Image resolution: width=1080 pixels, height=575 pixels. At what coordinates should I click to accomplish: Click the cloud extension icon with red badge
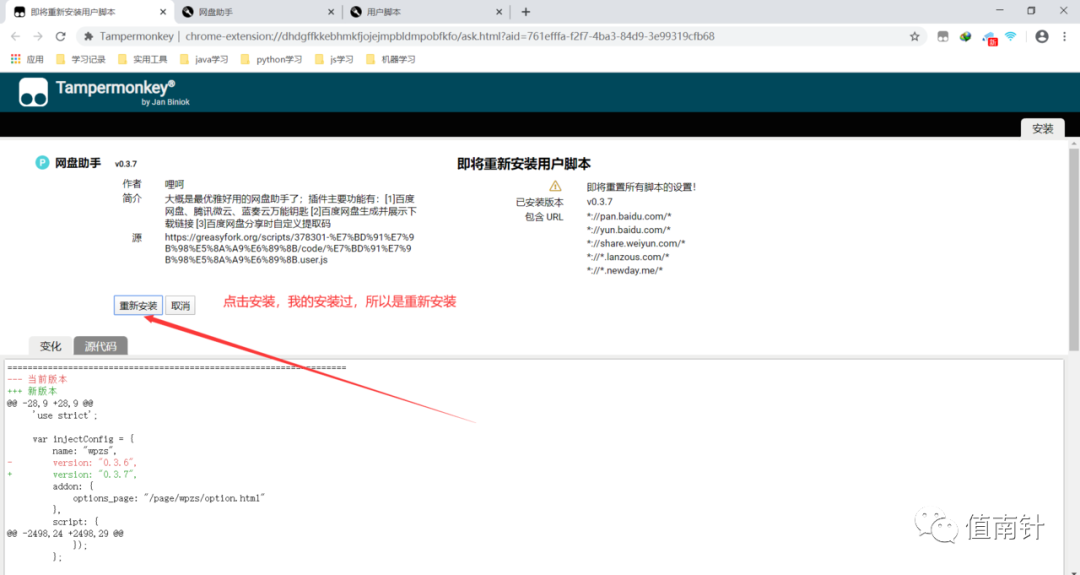[990, 38]
